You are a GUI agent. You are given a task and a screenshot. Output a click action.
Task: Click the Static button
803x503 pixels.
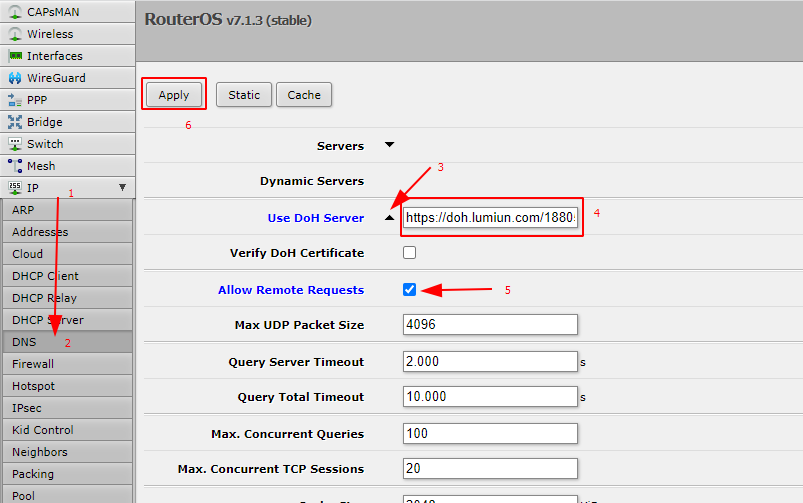(244, 95)
